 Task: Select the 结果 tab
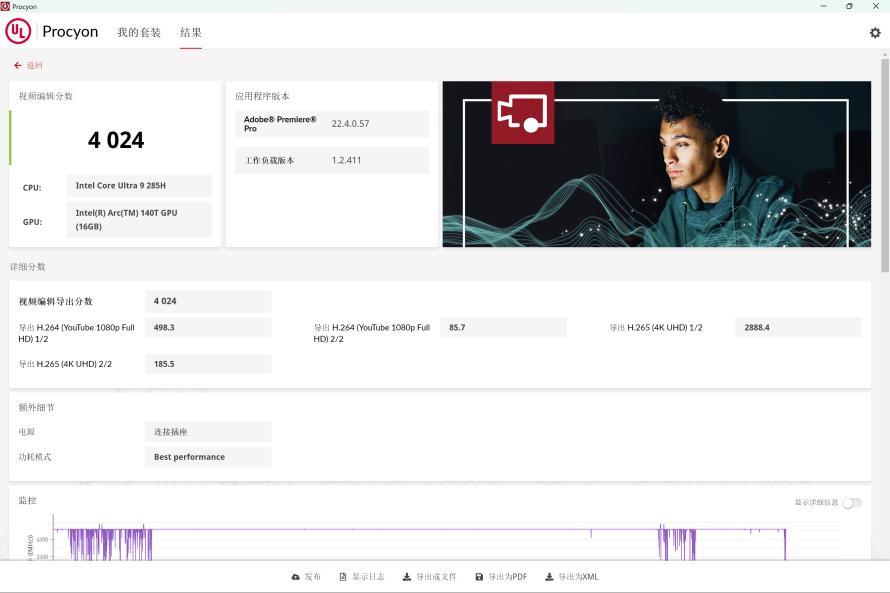click(191, 32)
